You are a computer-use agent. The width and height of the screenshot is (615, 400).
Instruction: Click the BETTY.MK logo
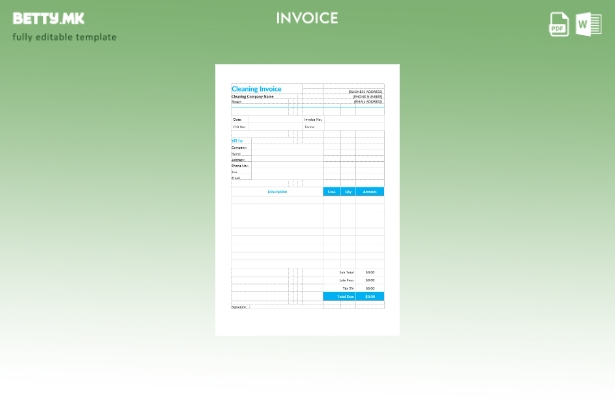[x=48, y=18]
